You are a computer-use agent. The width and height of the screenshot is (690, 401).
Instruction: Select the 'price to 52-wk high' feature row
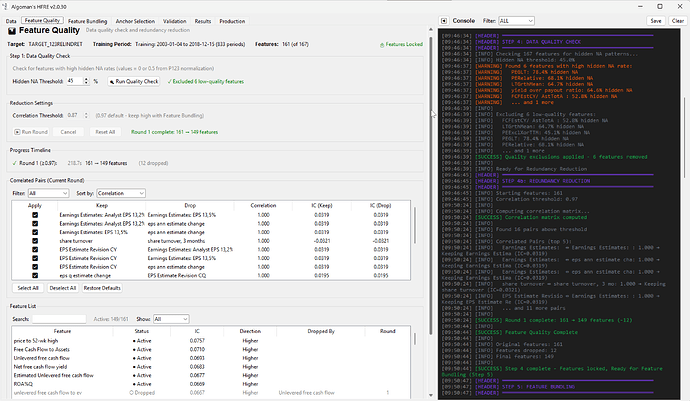pos(211,341)
